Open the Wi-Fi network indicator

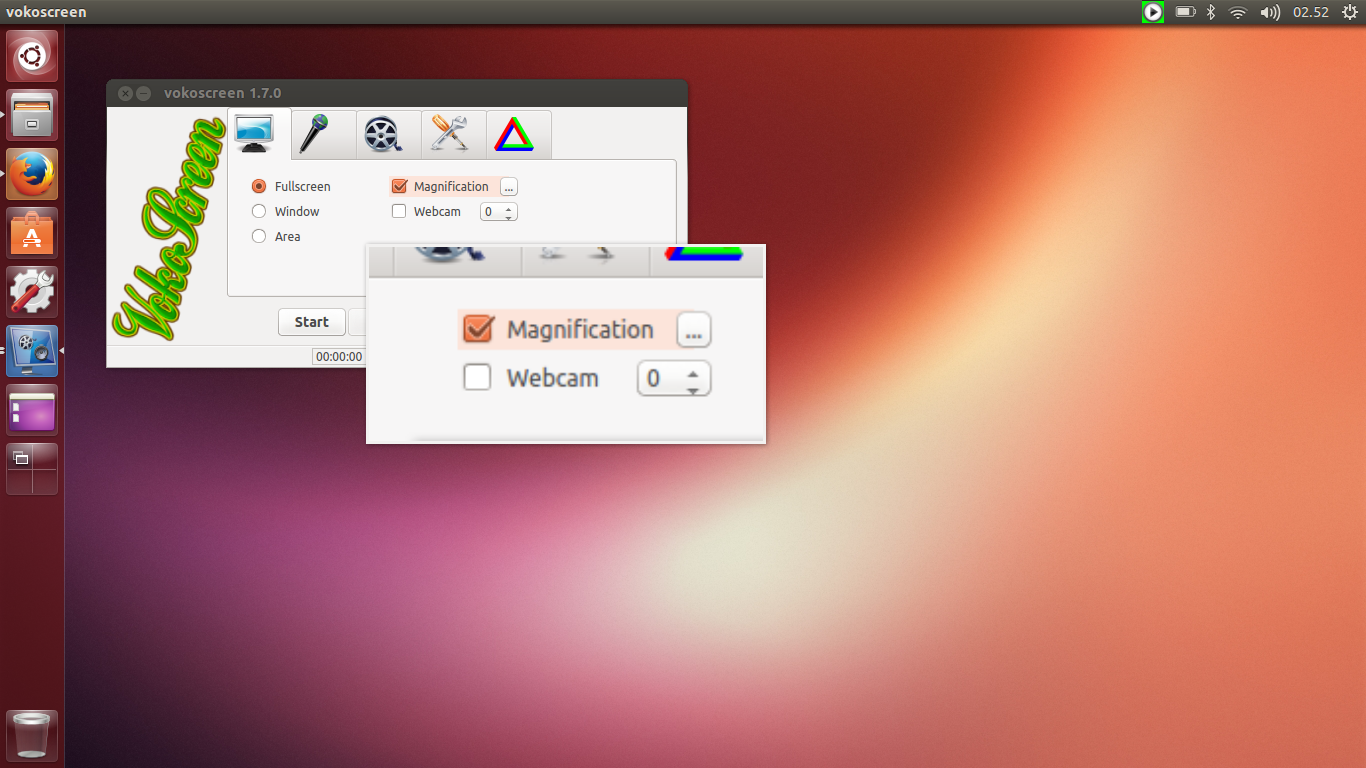tap(1238, 12)
